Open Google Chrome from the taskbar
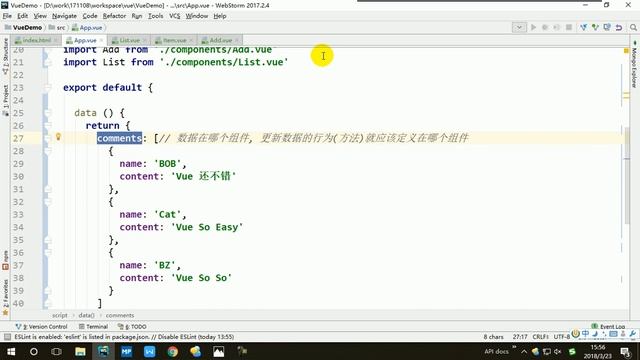The height and width of the screenshot is (360, 640). point(173,351)
